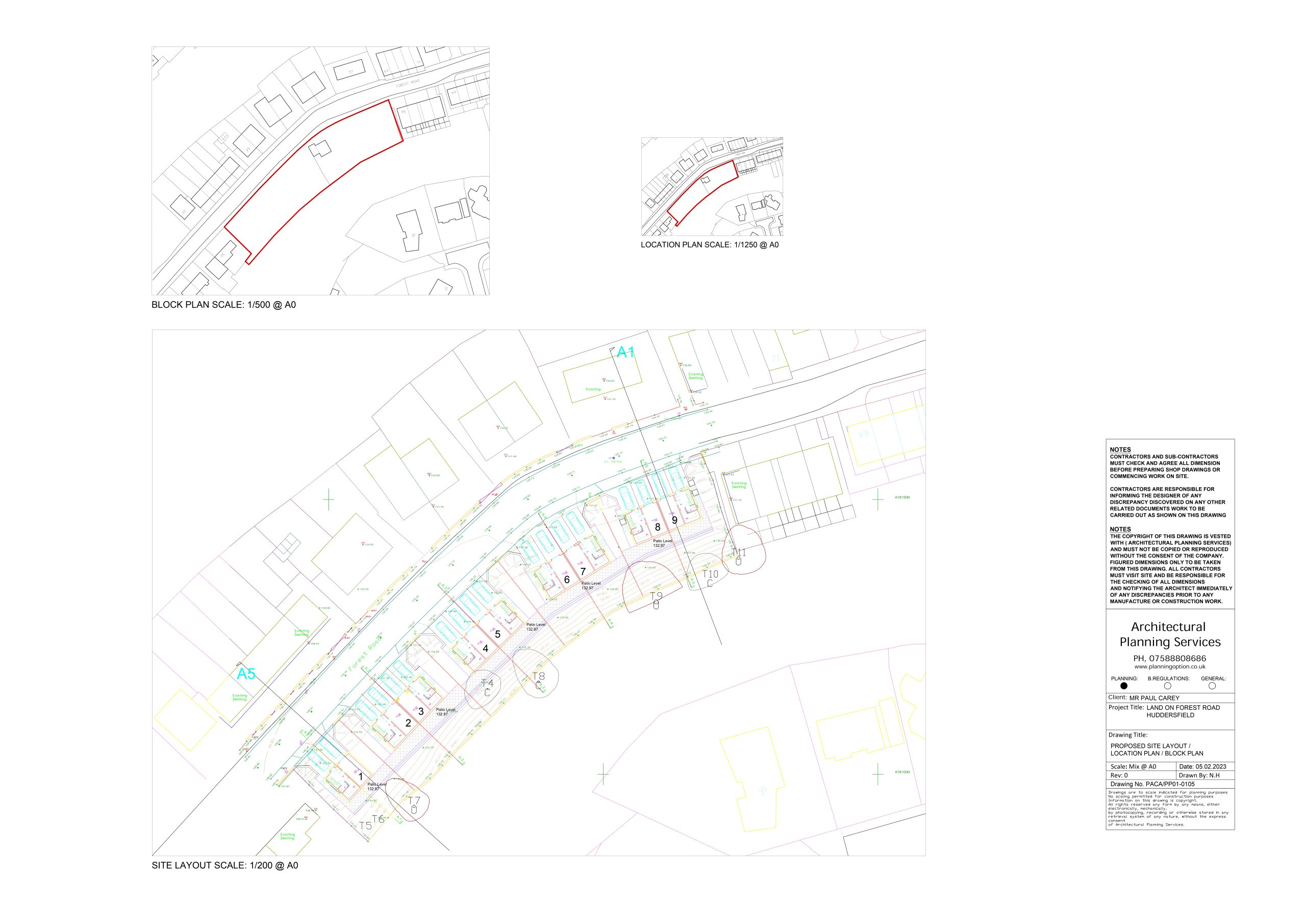Click the Drawing No. PACA/PP01-0105 field
The width and height of the screenshot is (1306, 924).
(1152, 784)
